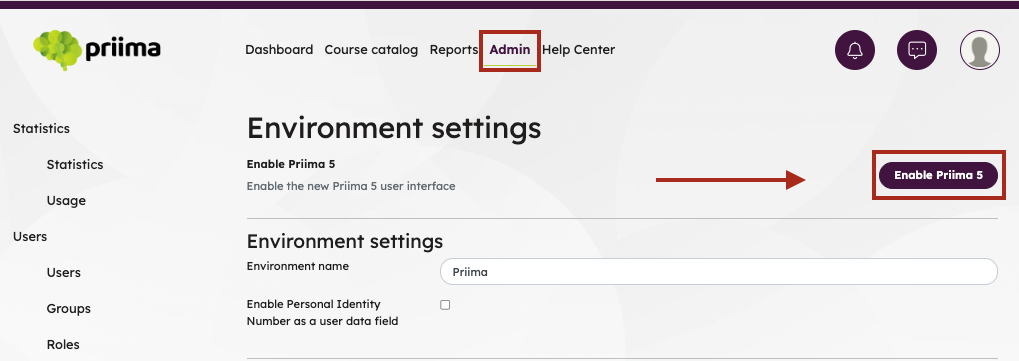The height and width of the screenshot is (361, 1019).
Task: Click the 'Enable the new Priima 5 user interface' text
Action: click(351, 186)
